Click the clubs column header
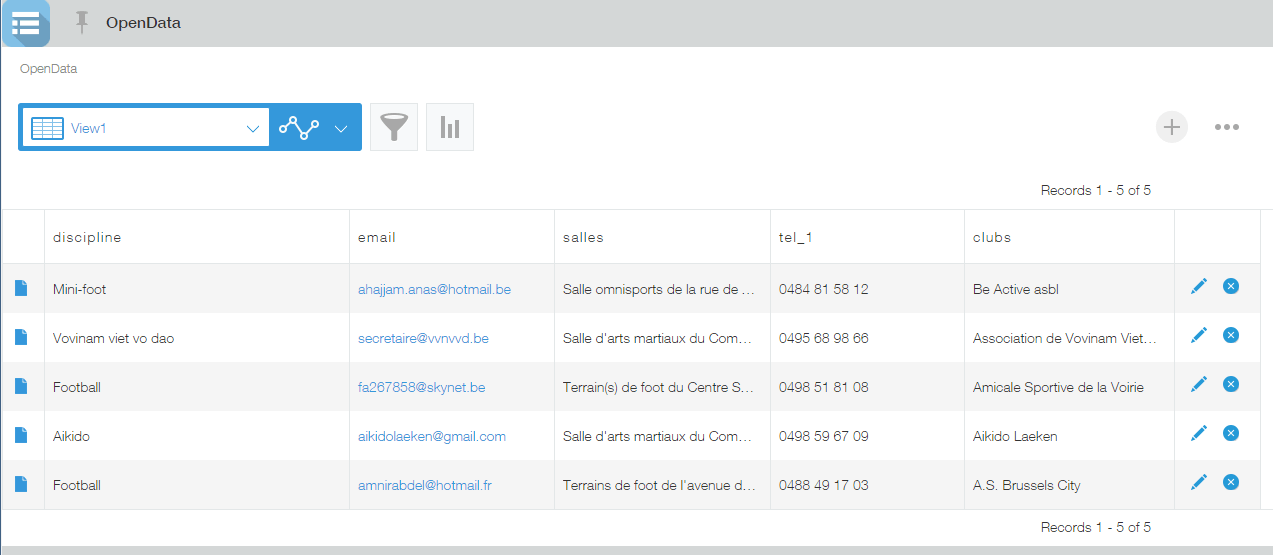This screenshot has height=555, width=1273. click(x=1069, y=237)
